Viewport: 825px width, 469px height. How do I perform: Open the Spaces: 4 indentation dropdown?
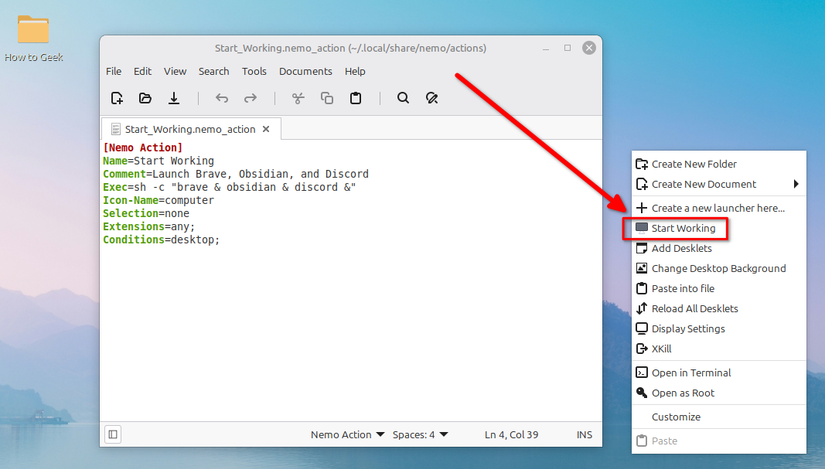pyautogui.click(x=420, y=435)
